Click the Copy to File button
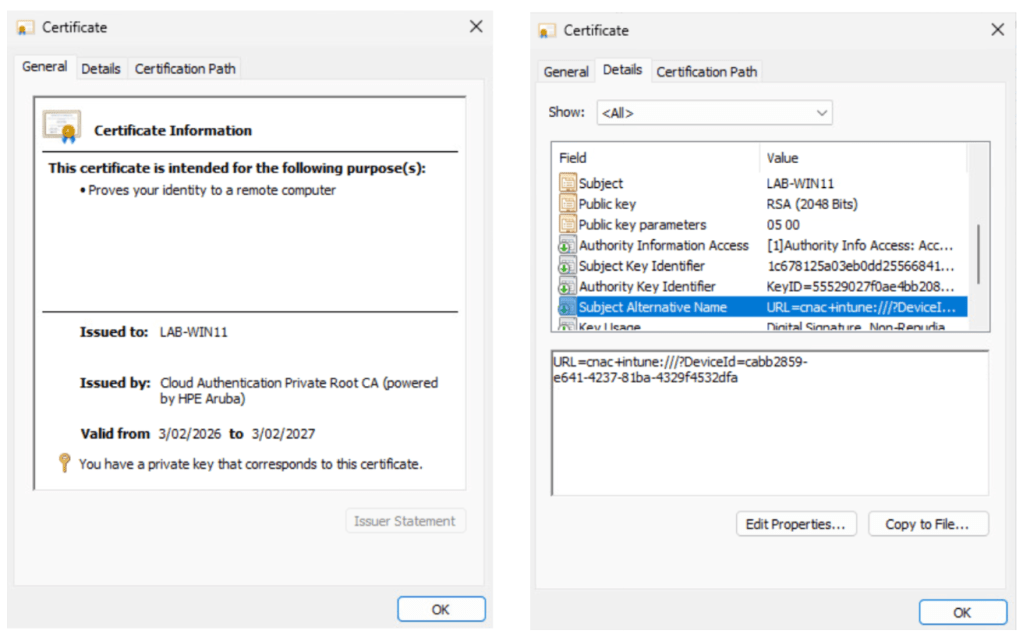 928,524
